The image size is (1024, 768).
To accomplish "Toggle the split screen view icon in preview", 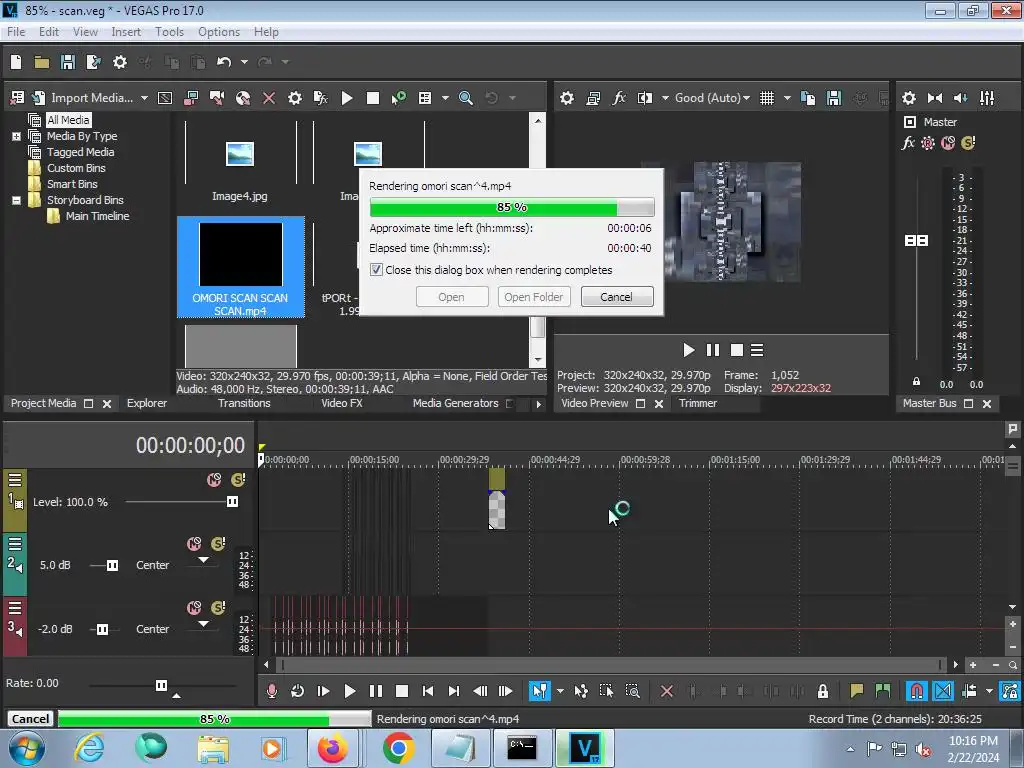I will coord(645,98).
